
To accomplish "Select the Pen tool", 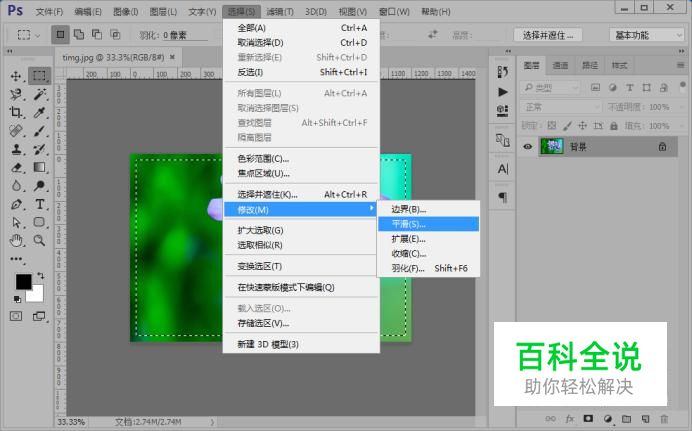I will tap(16, 204).
